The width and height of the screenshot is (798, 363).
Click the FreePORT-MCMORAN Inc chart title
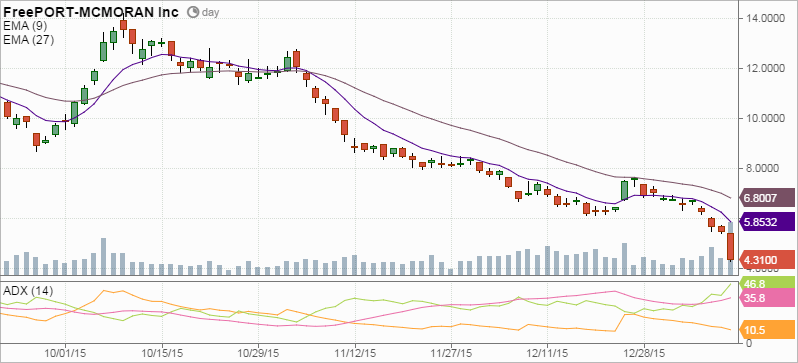(92, 12)
